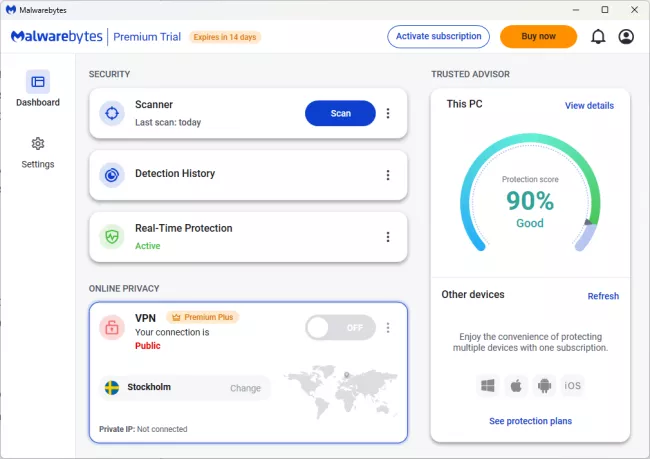Change the Stockholm VPN location
Screen dimensions: 650x459
click(245, 388)
